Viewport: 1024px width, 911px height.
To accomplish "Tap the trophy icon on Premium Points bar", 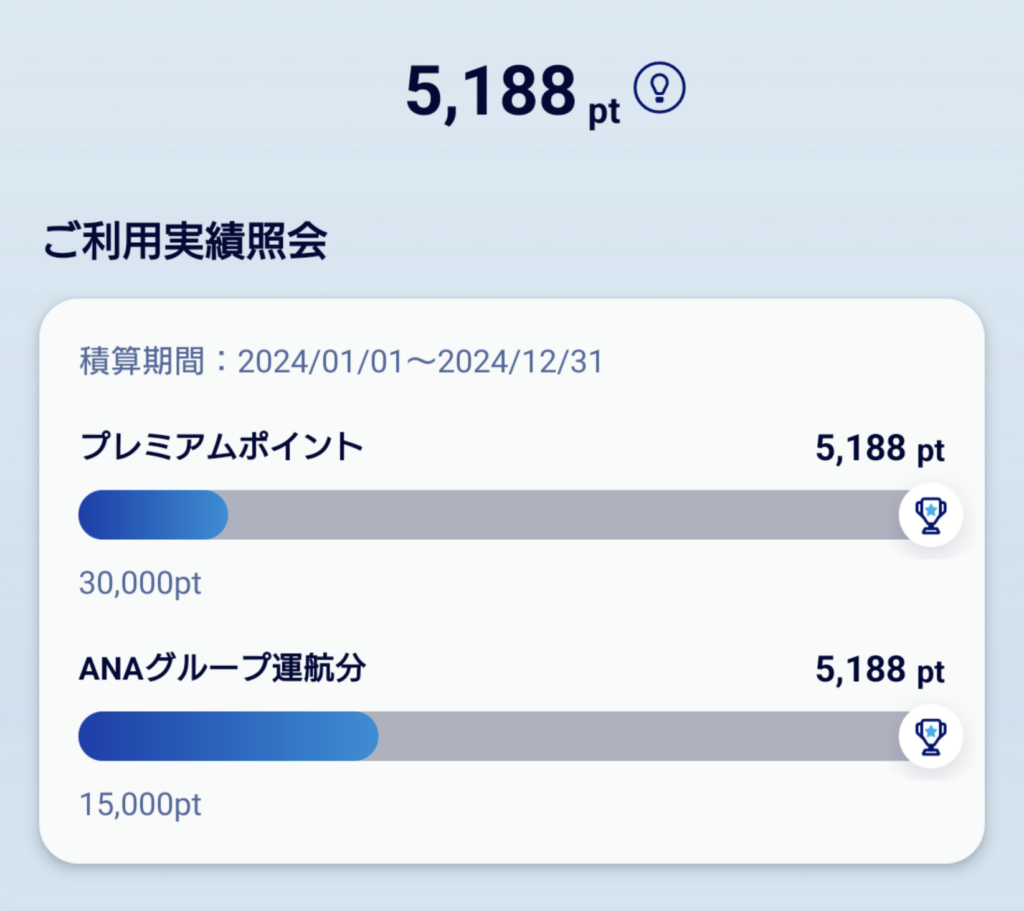I will click(x=931, y=515).
